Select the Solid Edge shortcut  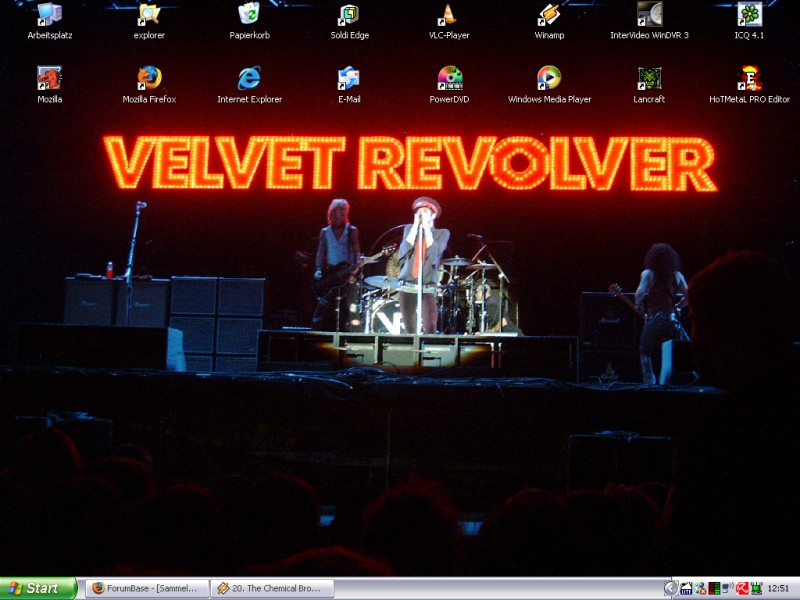coord(349,21)
